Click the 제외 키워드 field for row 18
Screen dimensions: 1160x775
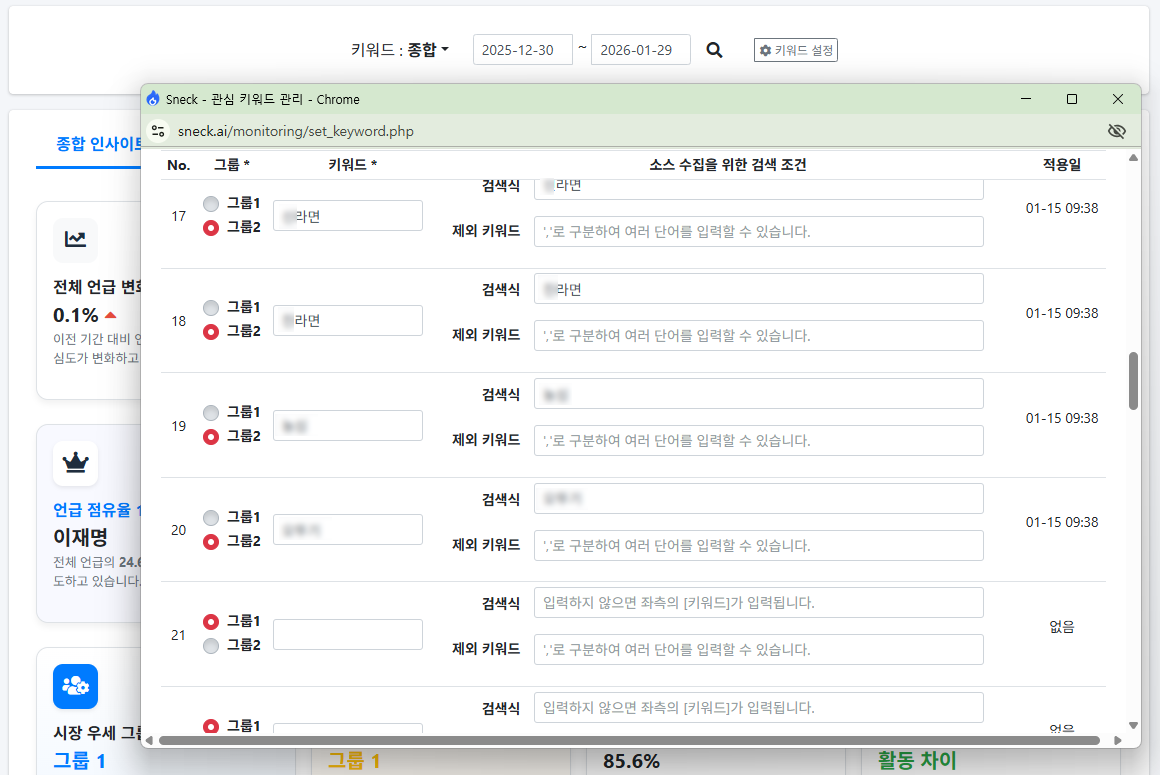pos(758,336)
